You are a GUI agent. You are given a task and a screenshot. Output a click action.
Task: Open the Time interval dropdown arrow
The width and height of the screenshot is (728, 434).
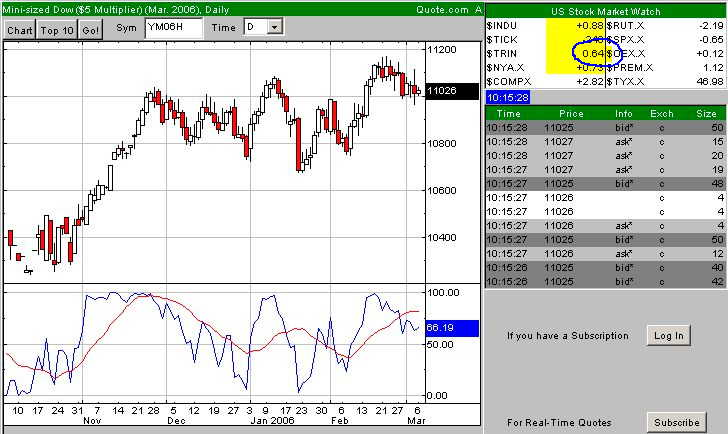274,27
